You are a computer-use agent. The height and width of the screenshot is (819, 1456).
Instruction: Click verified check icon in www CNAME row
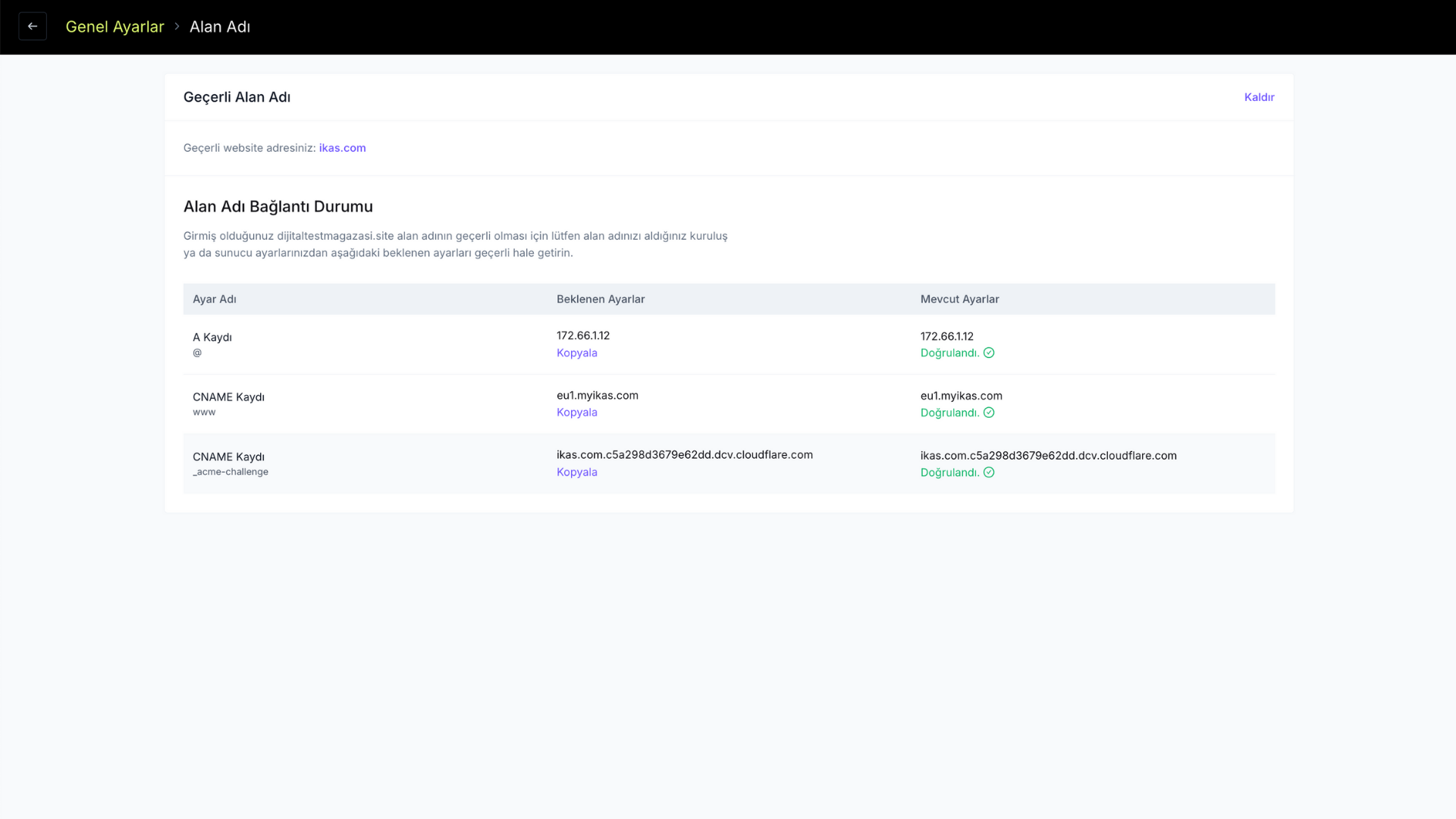point(989,413)
